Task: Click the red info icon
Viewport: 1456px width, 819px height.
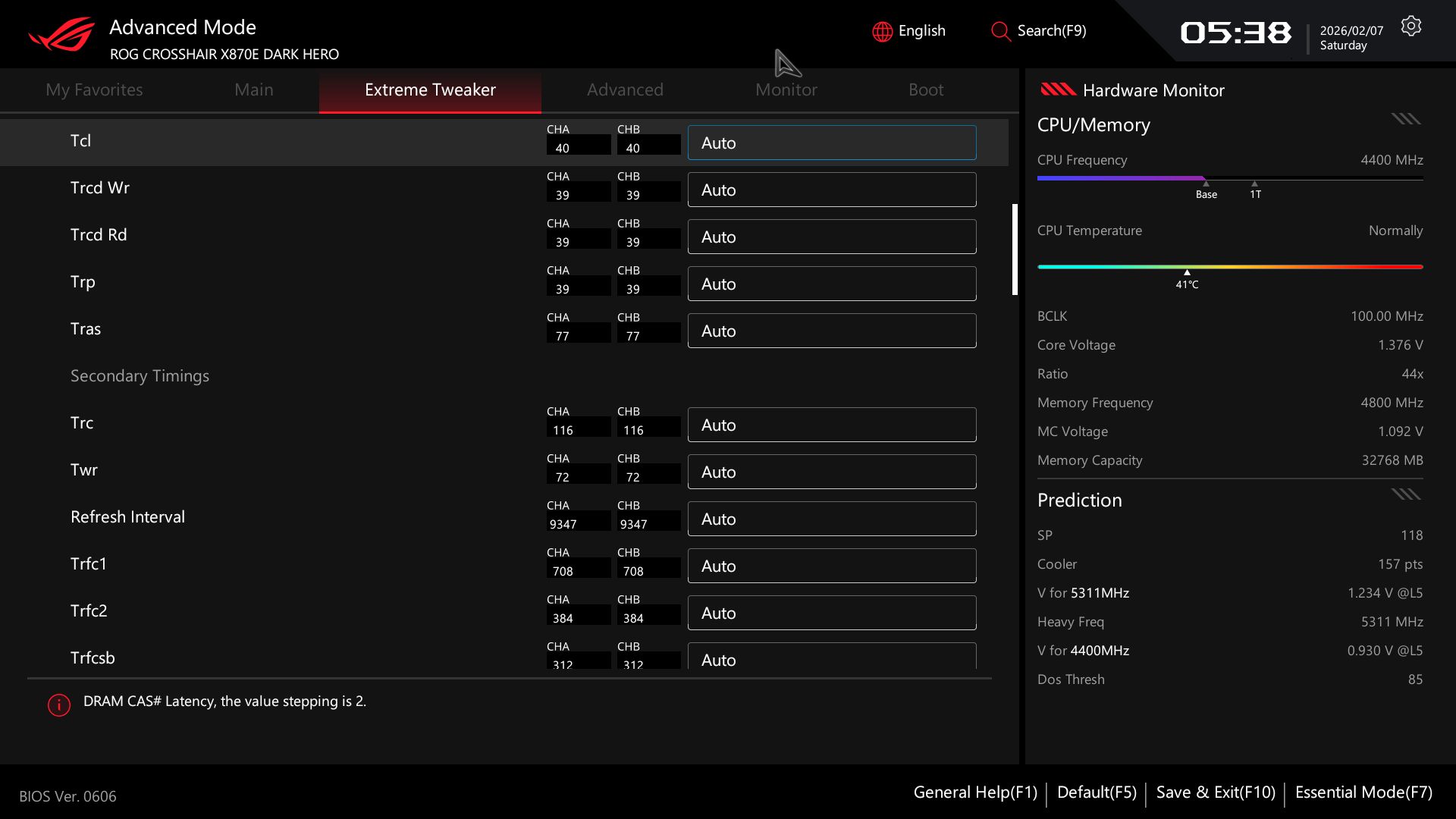Action: 59,704
